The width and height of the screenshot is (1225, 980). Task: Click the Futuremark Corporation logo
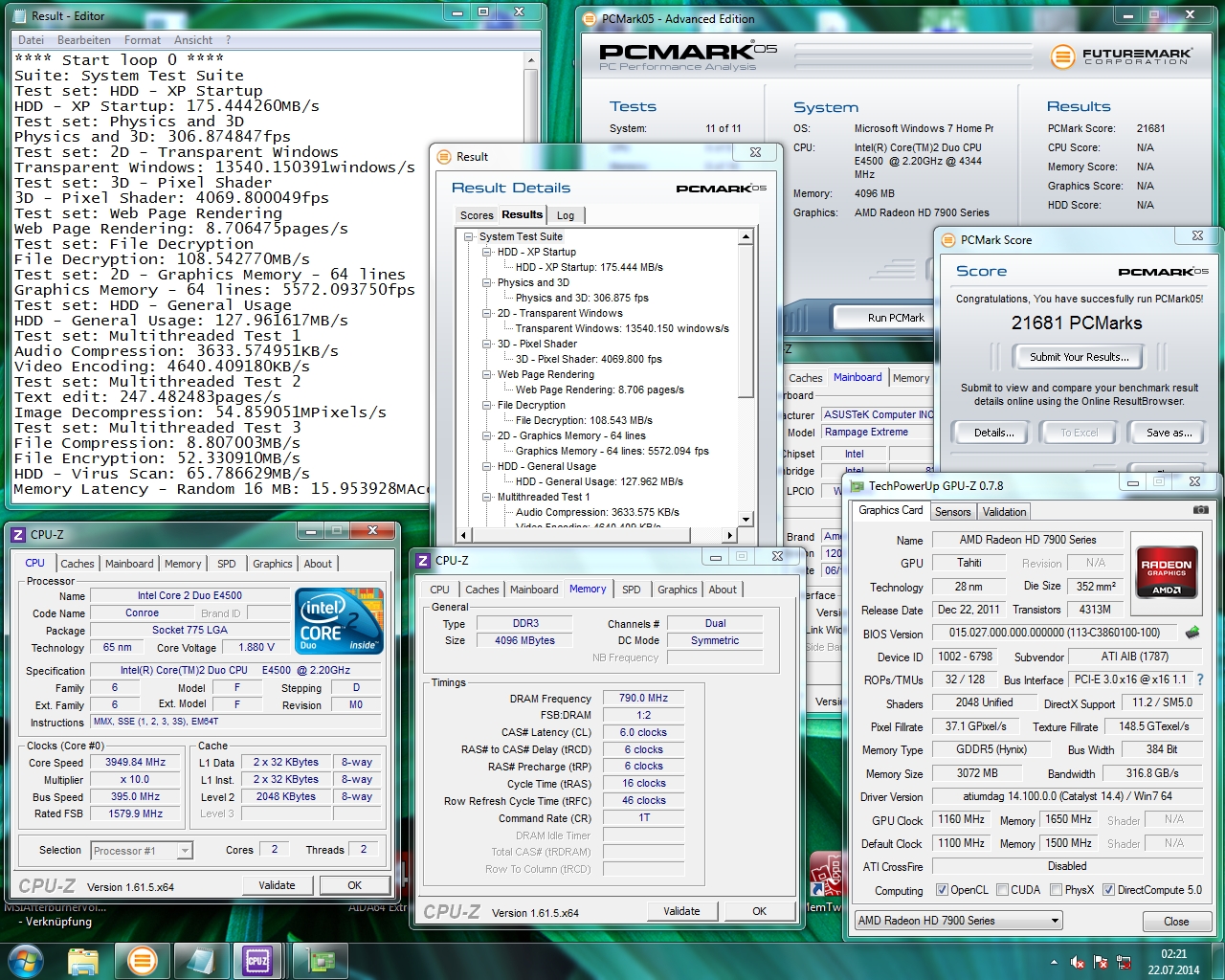[x=1122, y=56]
